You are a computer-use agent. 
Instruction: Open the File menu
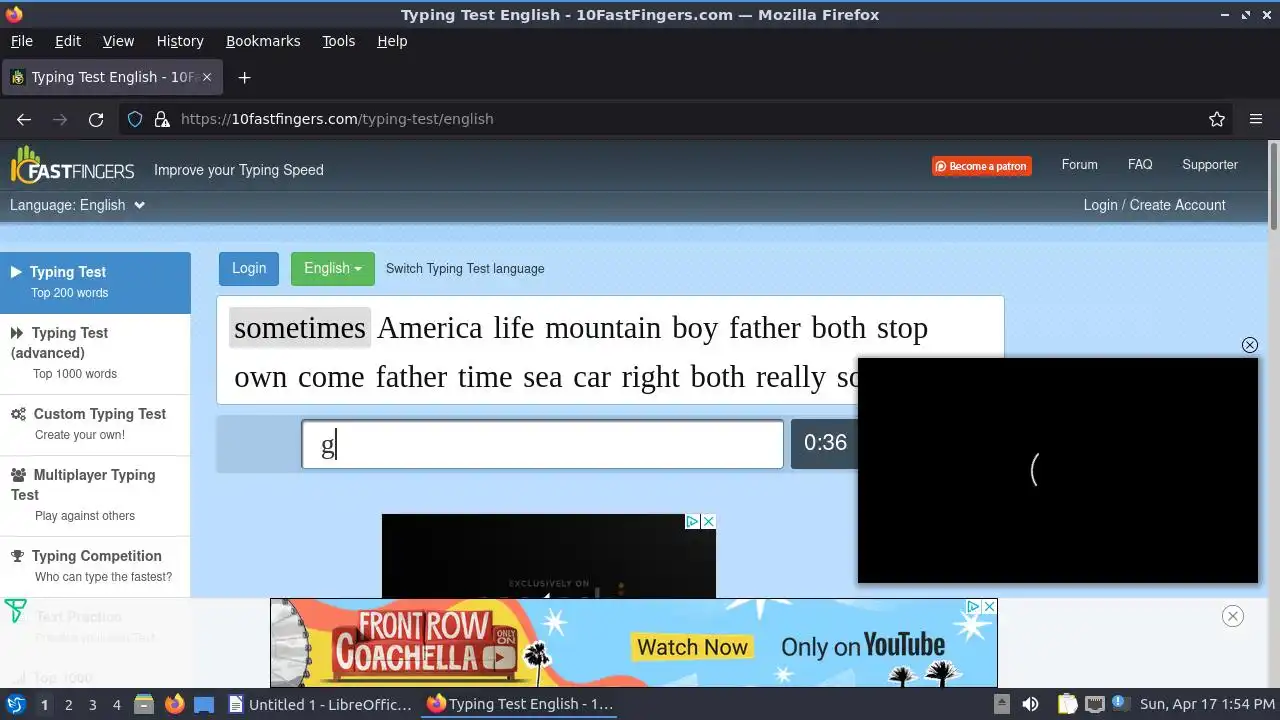(21, 41)
